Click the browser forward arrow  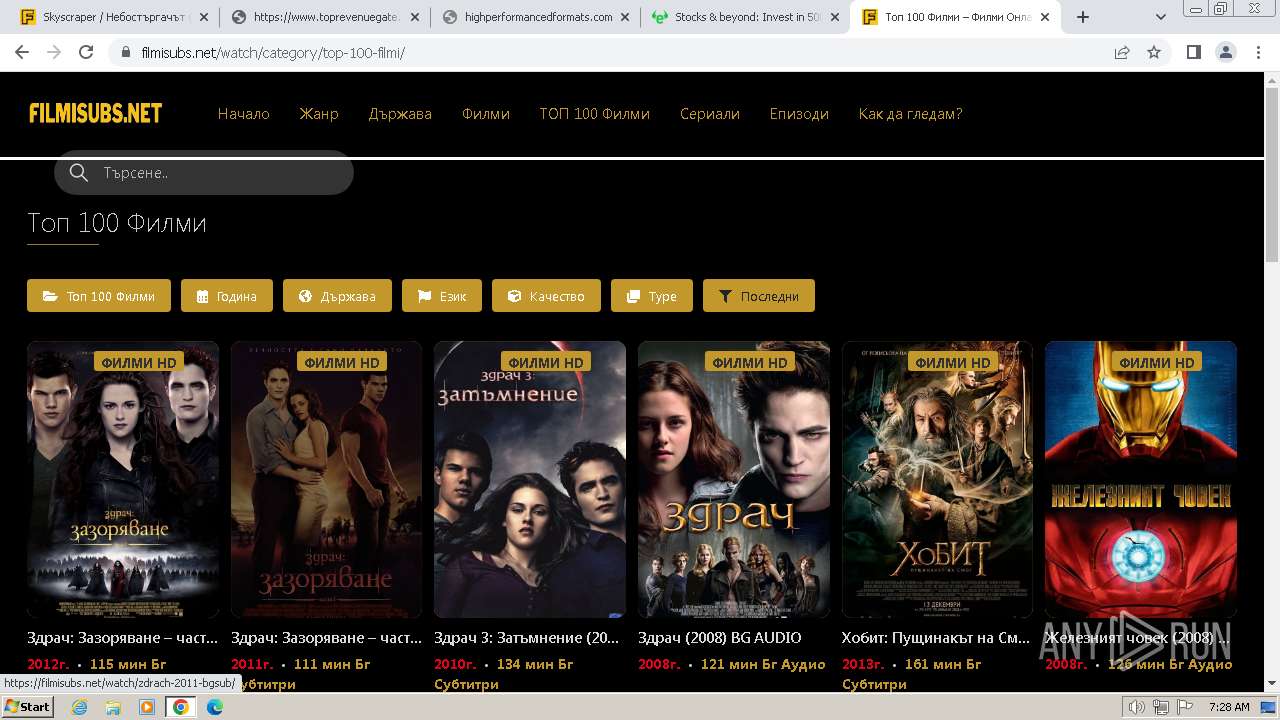click(54, 53)
